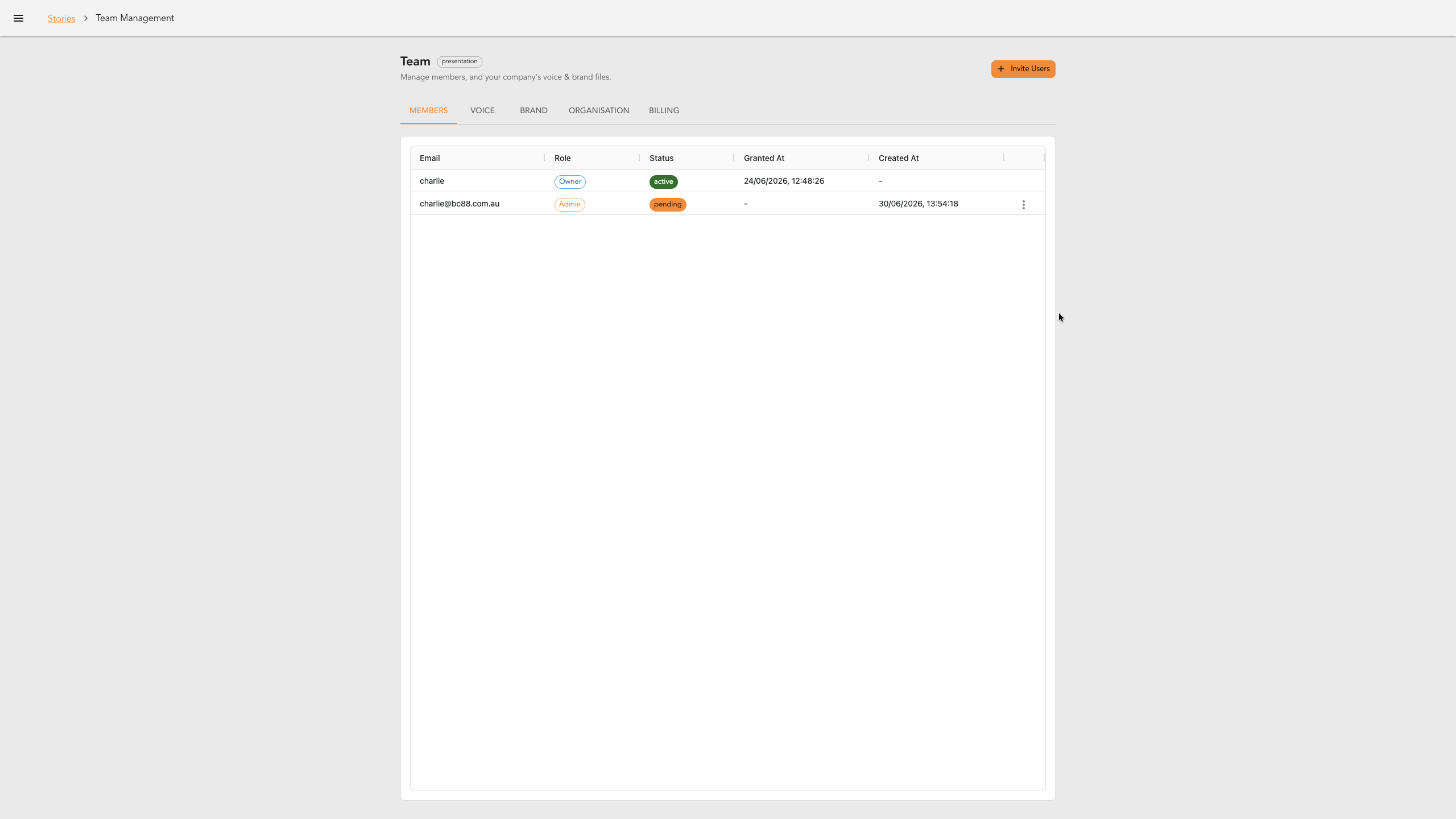Click the Team Management breadcrumb text
Image resolution: width=1456 pixels, height=819 pixels.
(x=135, y=18)
